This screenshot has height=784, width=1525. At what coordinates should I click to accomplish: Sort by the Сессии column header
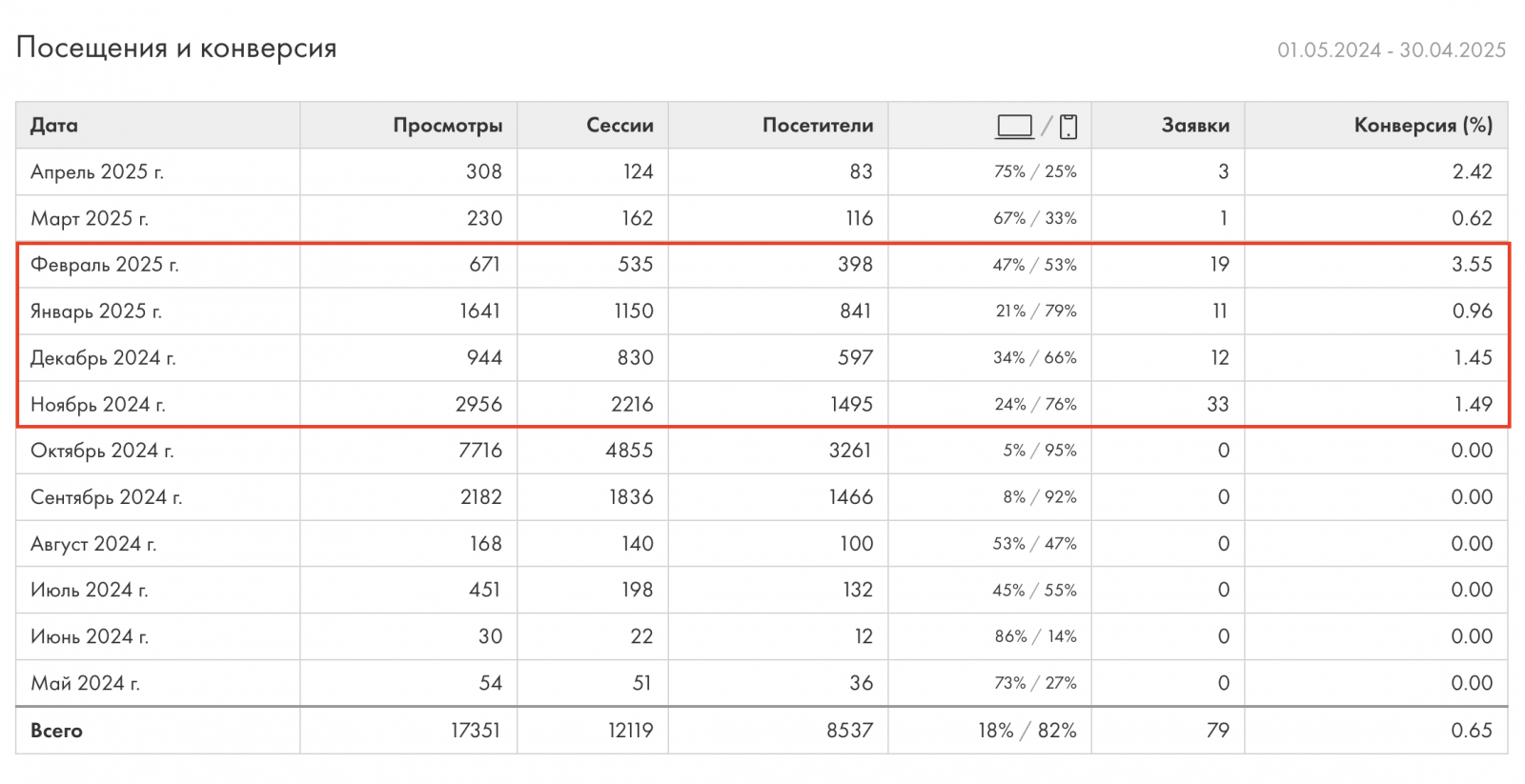click(x=620, y=126)
